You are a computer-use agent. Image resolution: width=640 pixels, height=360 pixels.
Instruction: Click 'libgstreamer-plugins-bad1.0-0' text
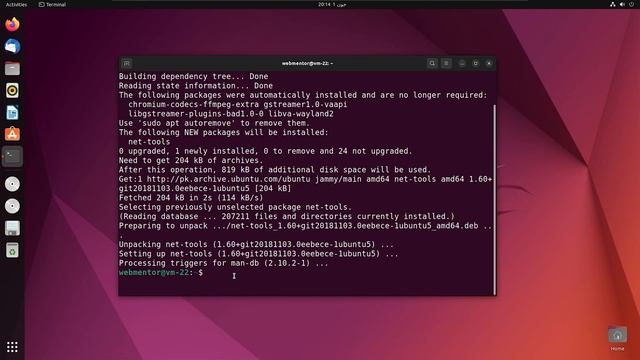pyautogui.click(x=196, y=114)
